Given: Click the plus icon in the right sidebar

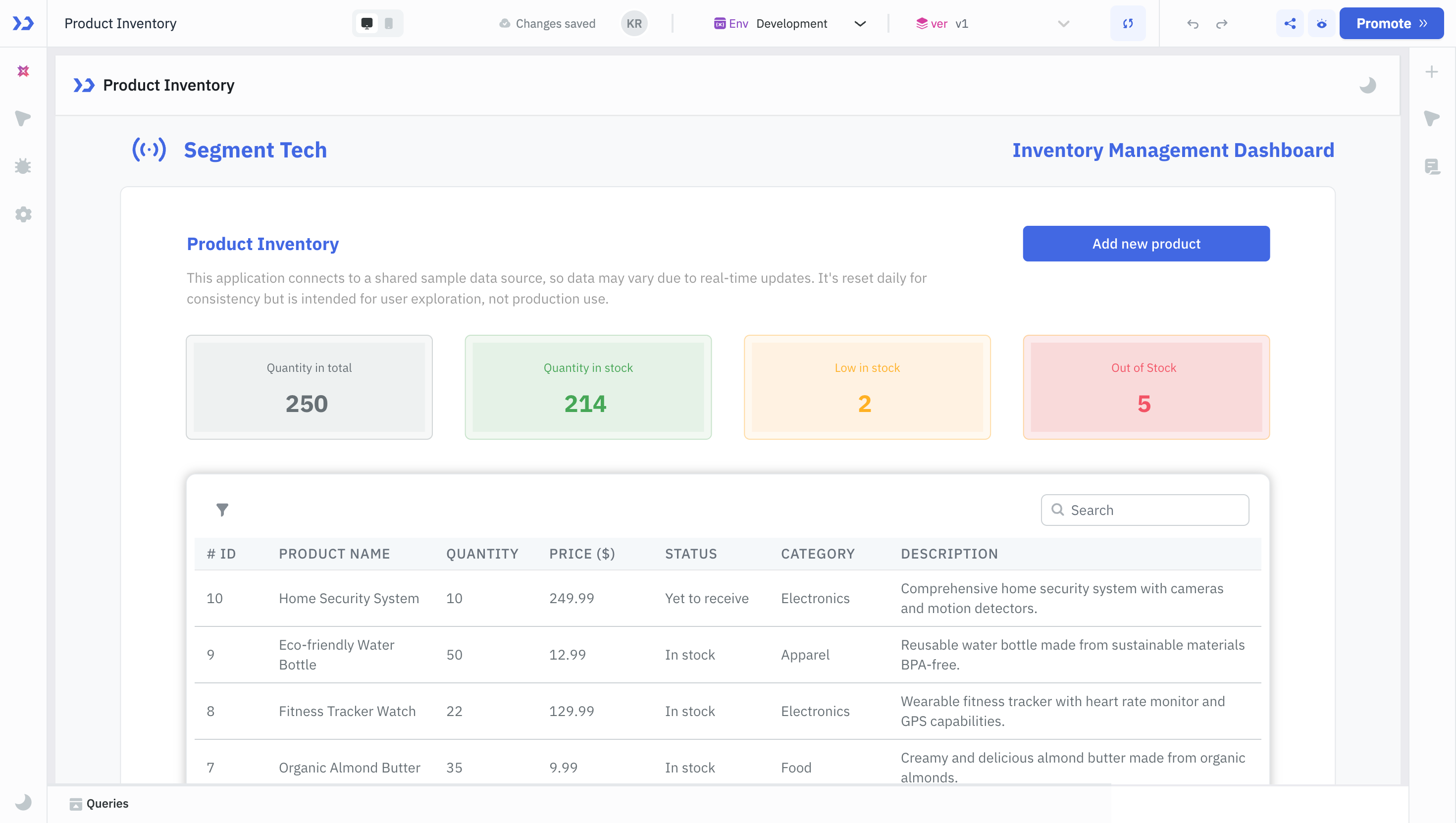Looking at the screenshot, I should tap(1431, 72).
